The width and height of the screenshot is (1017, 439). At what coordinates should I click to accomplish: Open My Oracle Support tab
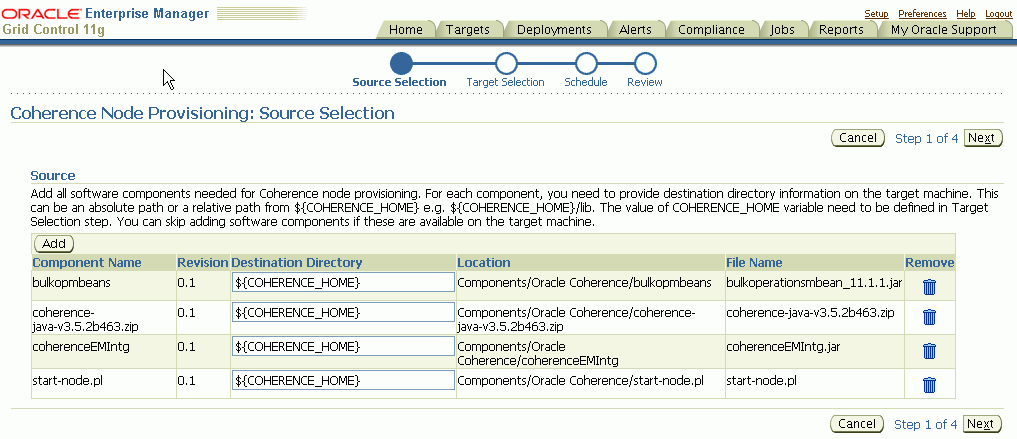coord(943,30)
